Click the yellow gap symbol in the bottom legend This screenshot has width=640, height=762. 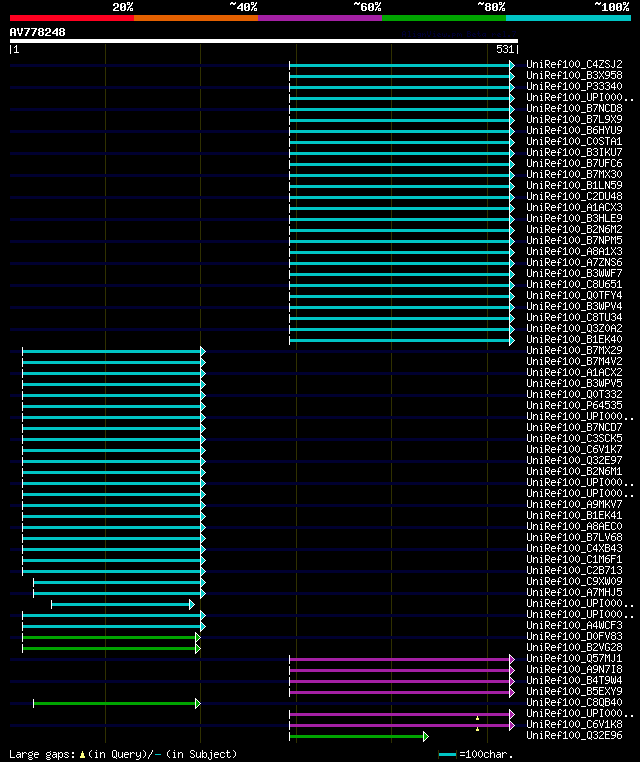[82, 754]
